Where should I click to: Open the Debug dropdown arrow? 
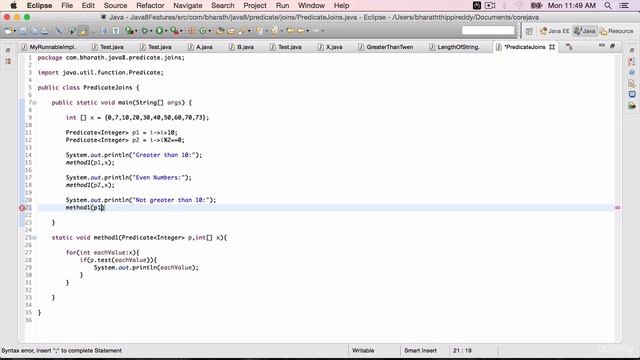[151, 31]
